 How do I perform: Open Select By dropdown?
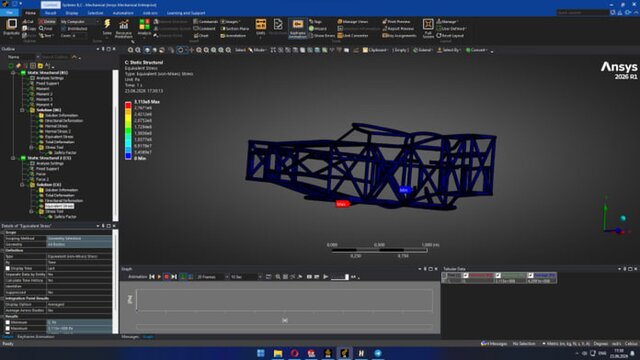449,50
